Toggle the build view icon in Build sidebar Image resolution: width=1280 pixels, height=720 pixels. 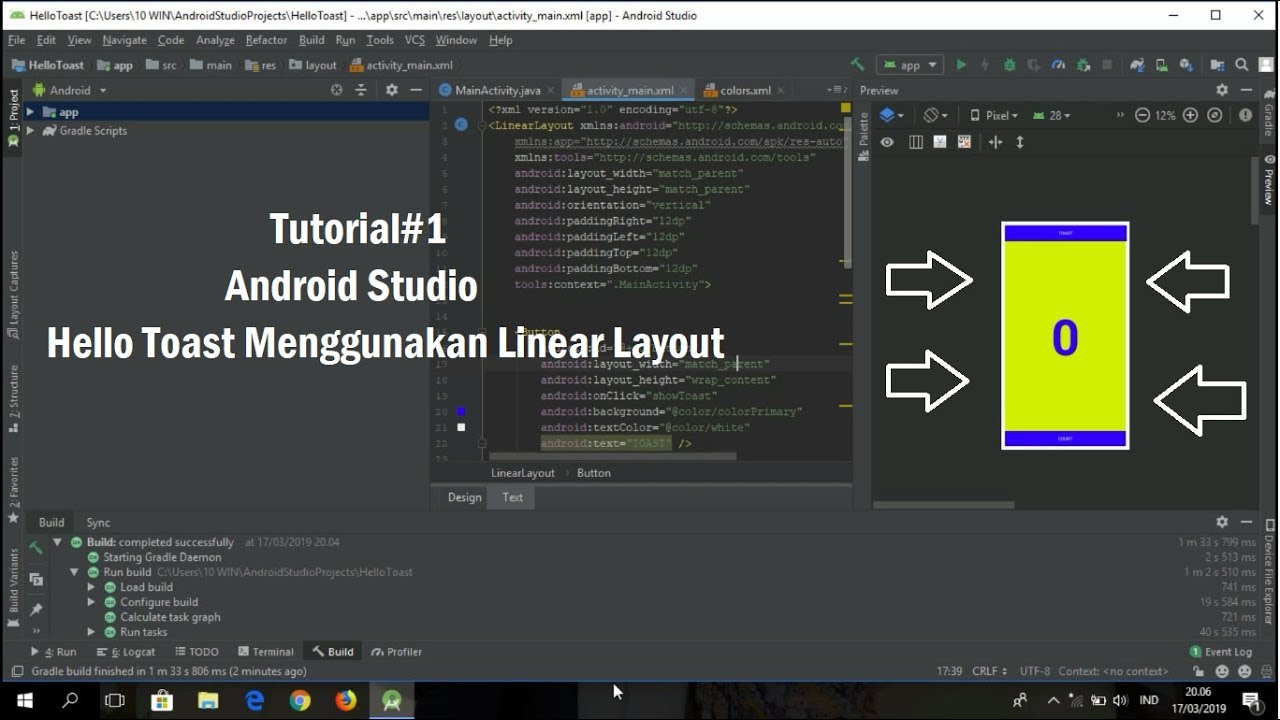coord(36,579)
